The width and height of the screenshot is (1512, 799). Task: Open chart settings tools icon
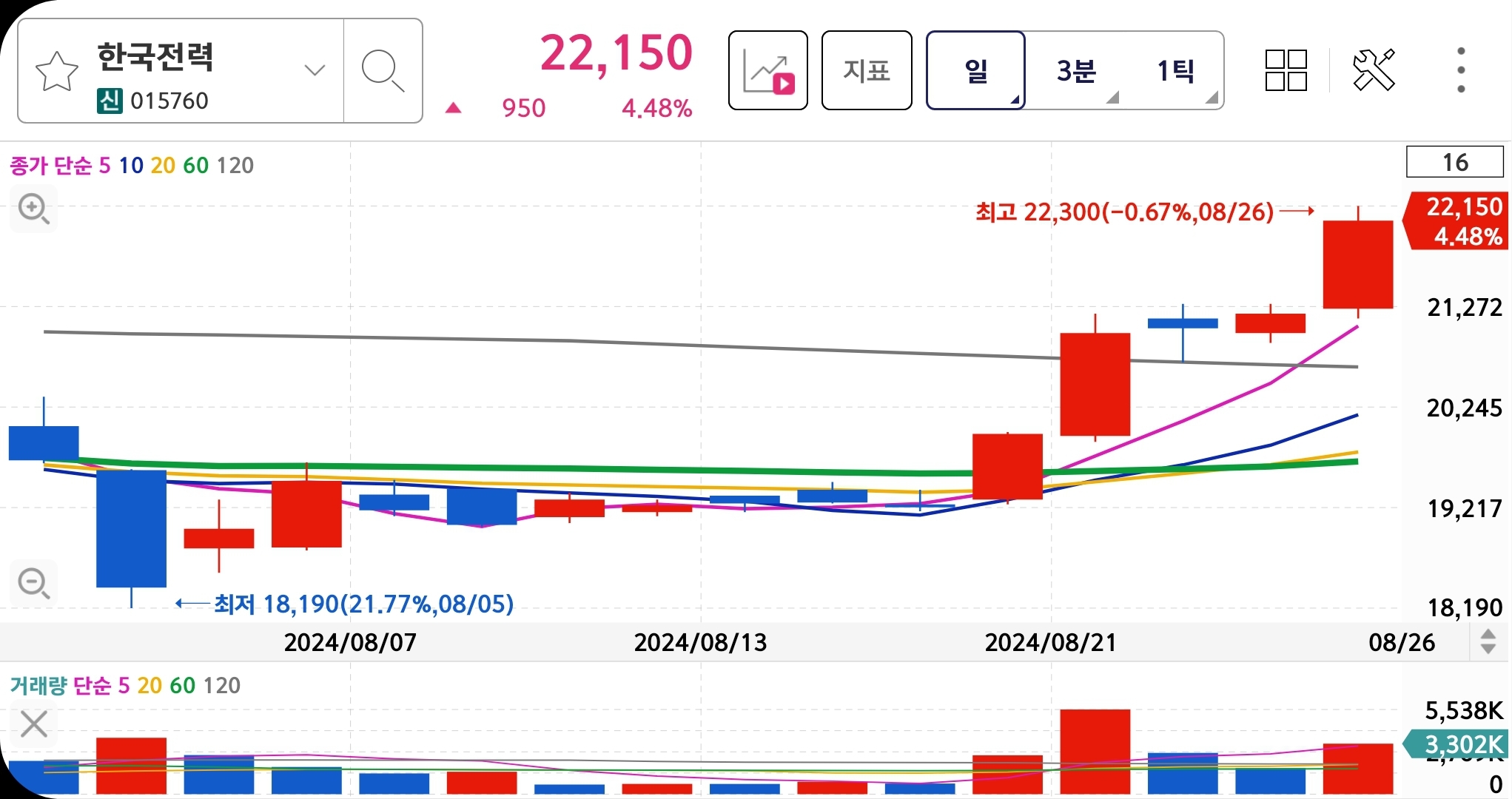(x=1374, y=71)
